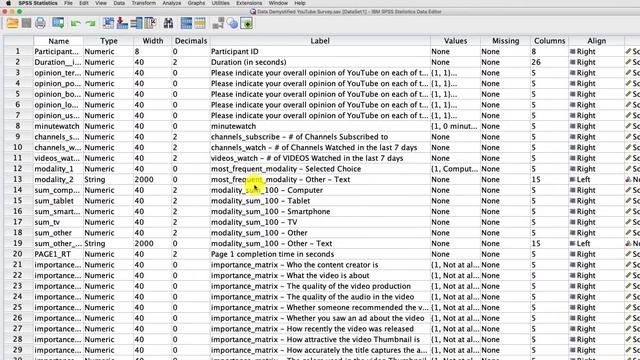Click the 'Duration (in seconds)' label cell
Viewport: 640px width, 360px height.
coord(320,62)
